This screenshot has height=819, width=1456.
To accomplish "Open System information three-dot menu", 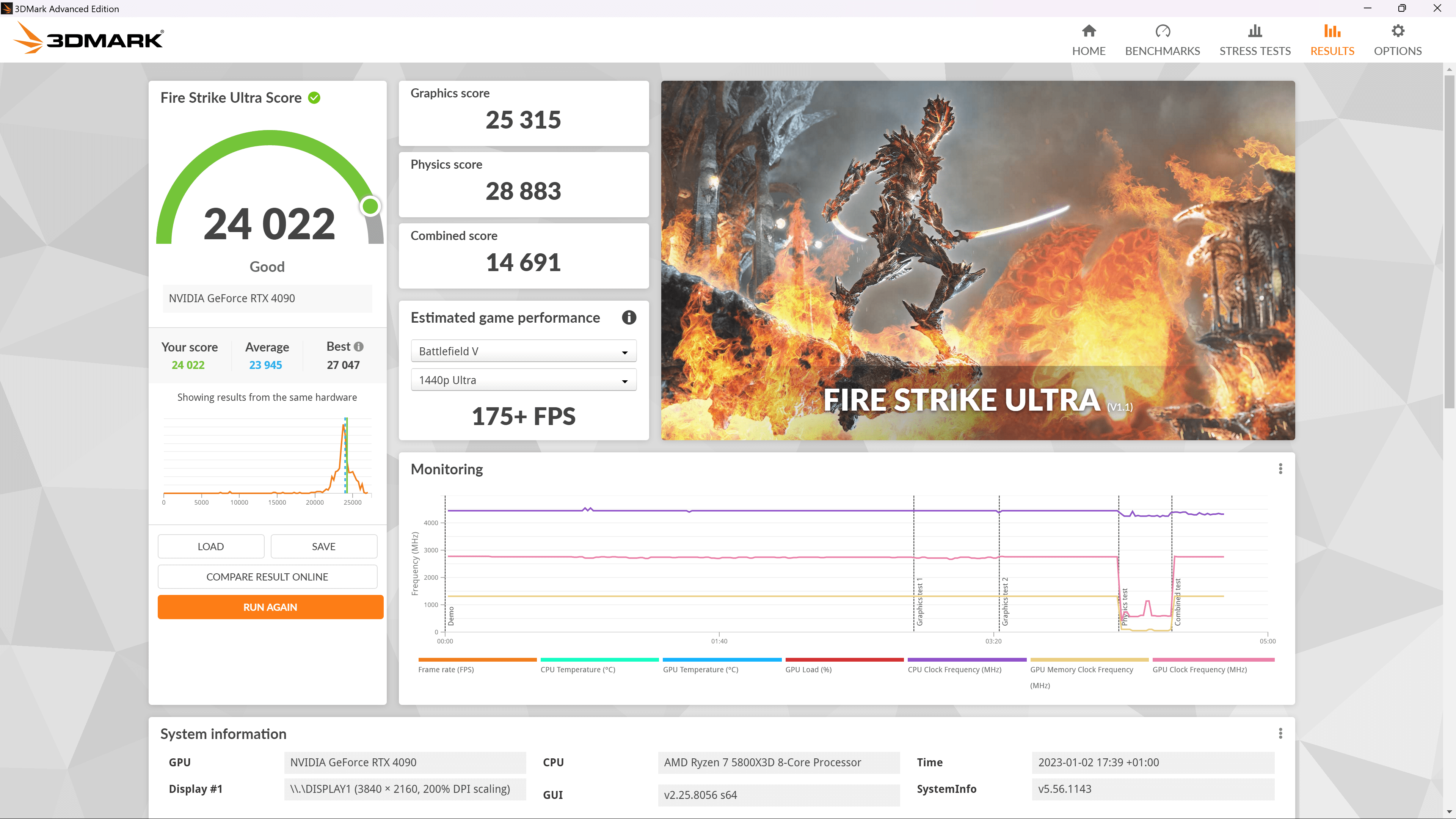I will [x=1280, y=733].
